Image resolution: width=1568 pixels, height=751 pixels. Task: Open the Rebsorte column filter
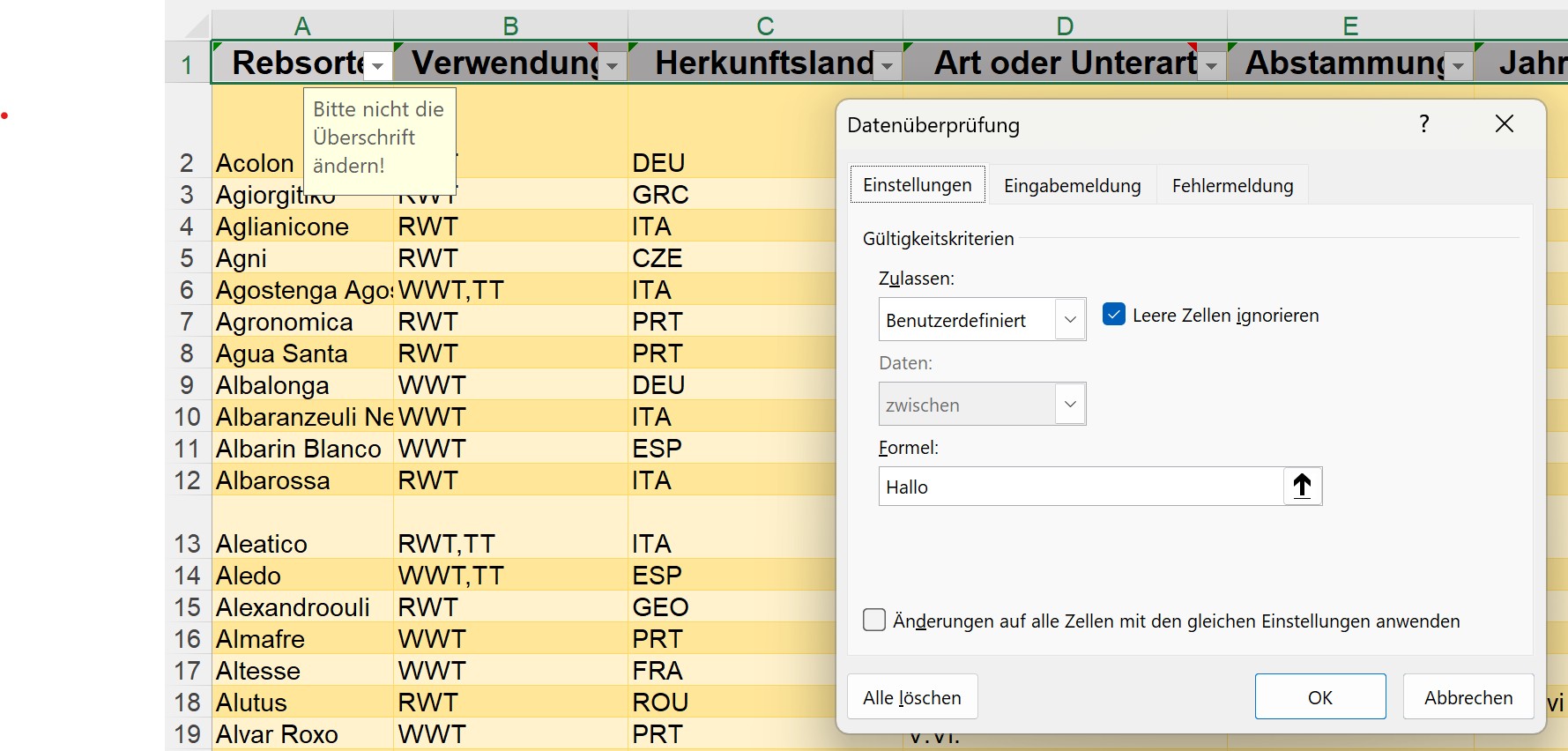tap(377, 66)
